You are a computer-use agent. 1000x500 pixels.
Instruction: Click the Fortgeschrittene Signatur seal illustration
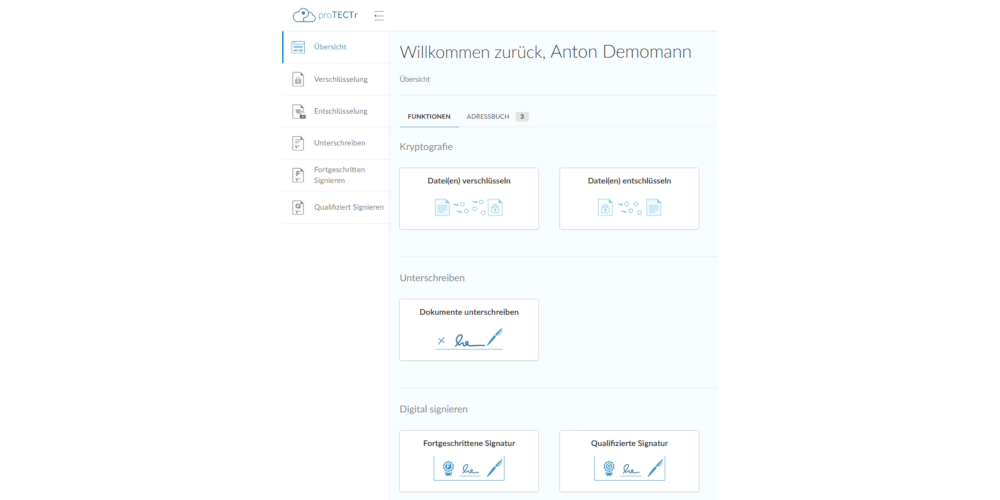[469, 469]
